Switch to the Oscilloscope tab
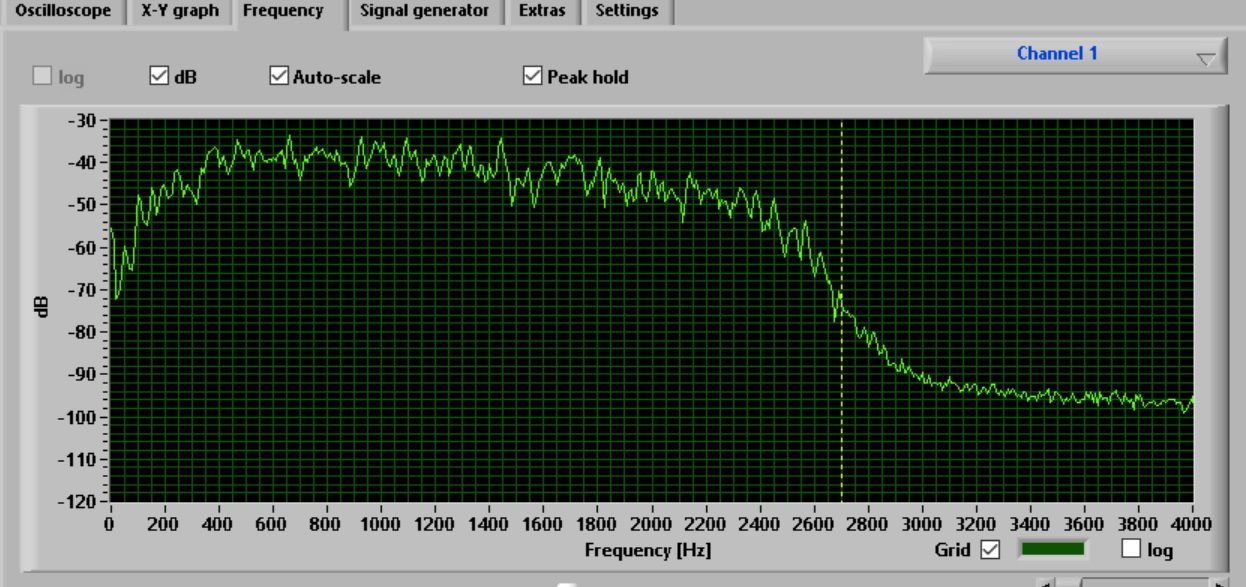The width and height of the screenshot is (1246, 587). pyautogui.click(x=62, y=12)
